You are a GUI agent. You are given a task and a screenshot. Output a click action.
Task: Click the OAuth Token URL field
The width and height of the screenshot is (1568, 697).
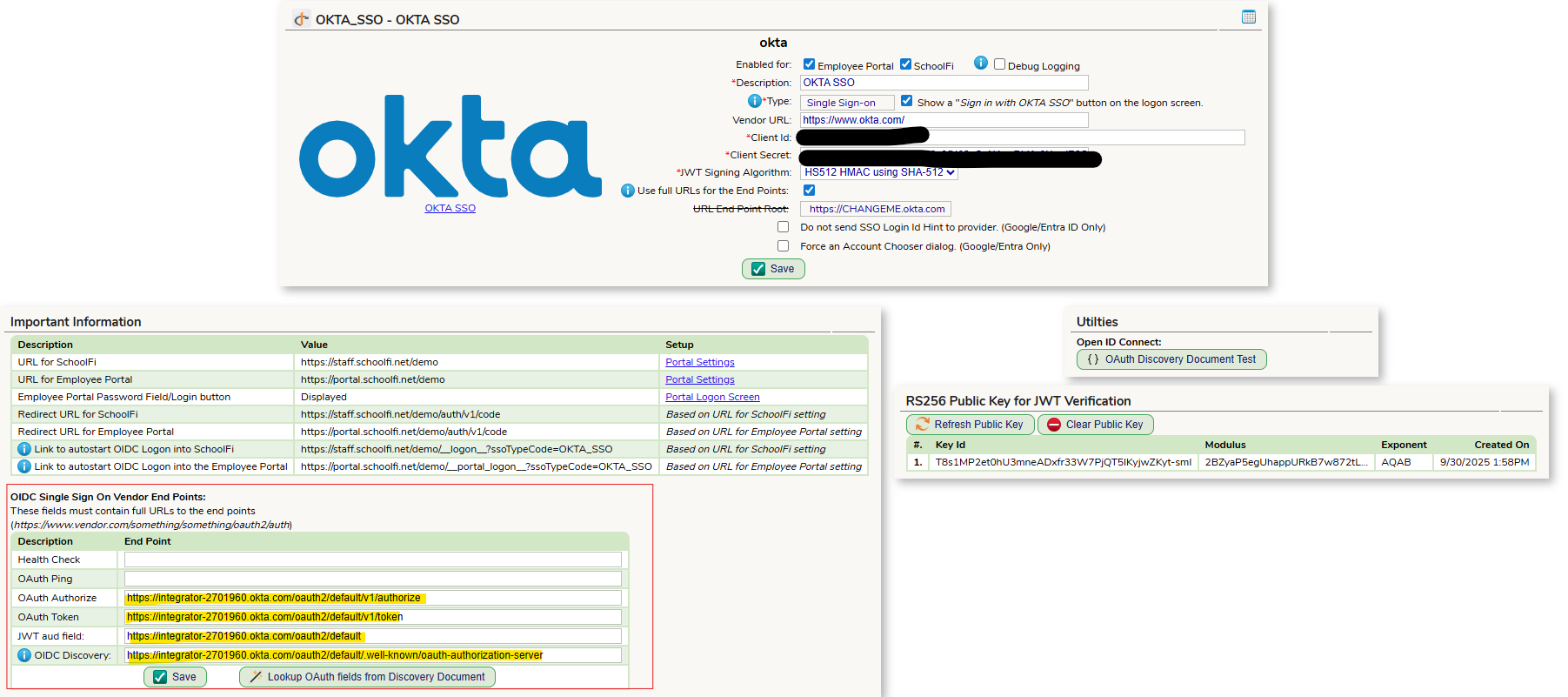(373, 617)
